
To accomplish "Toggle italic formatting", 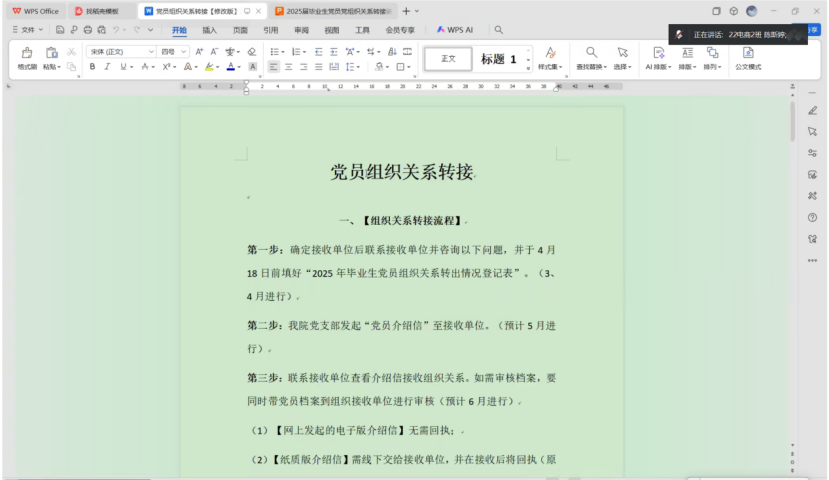I will tap(107, 67).
